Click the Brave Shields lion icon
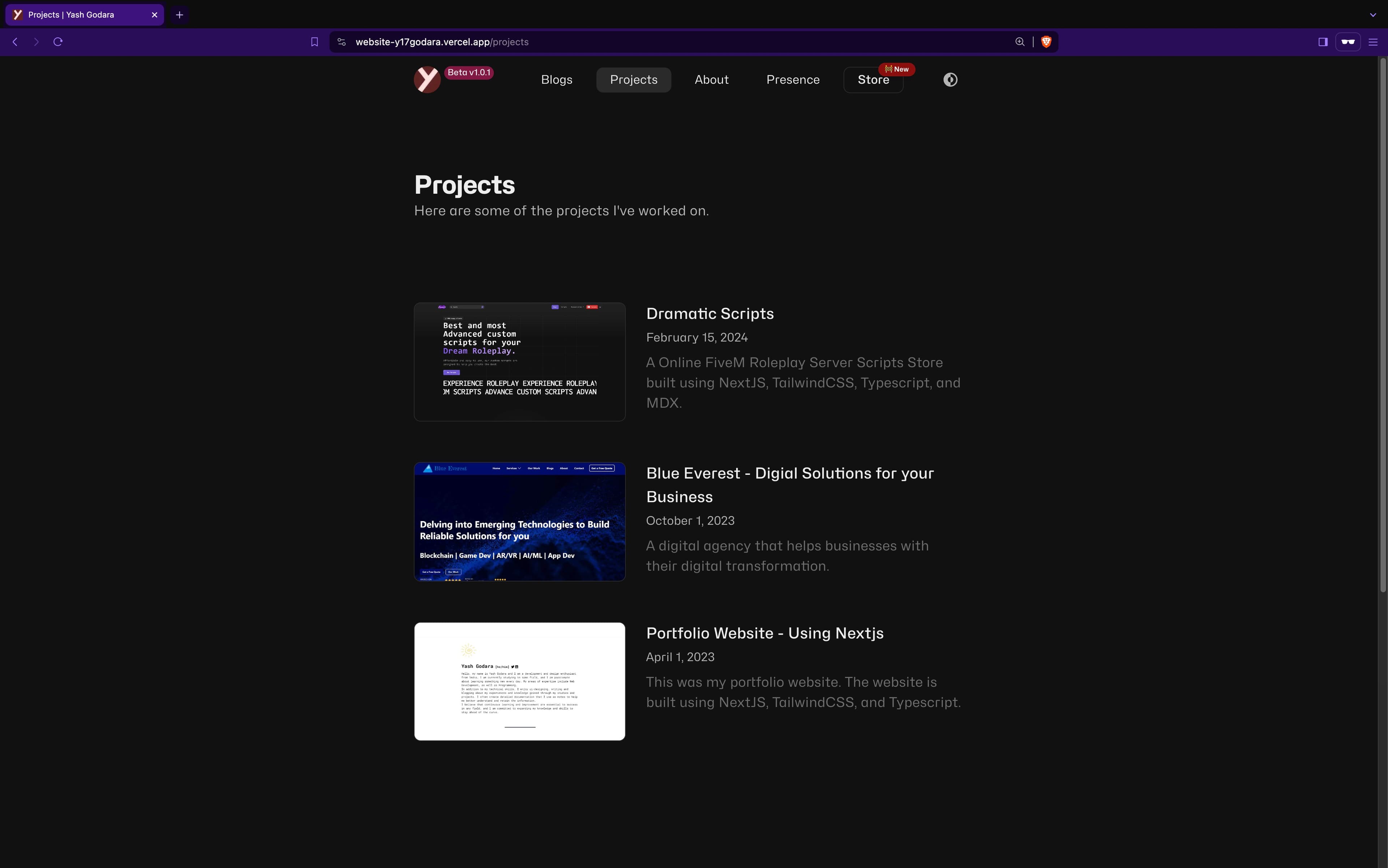Viewport: 1388px width, 868px height. [x=1046, y=42]
